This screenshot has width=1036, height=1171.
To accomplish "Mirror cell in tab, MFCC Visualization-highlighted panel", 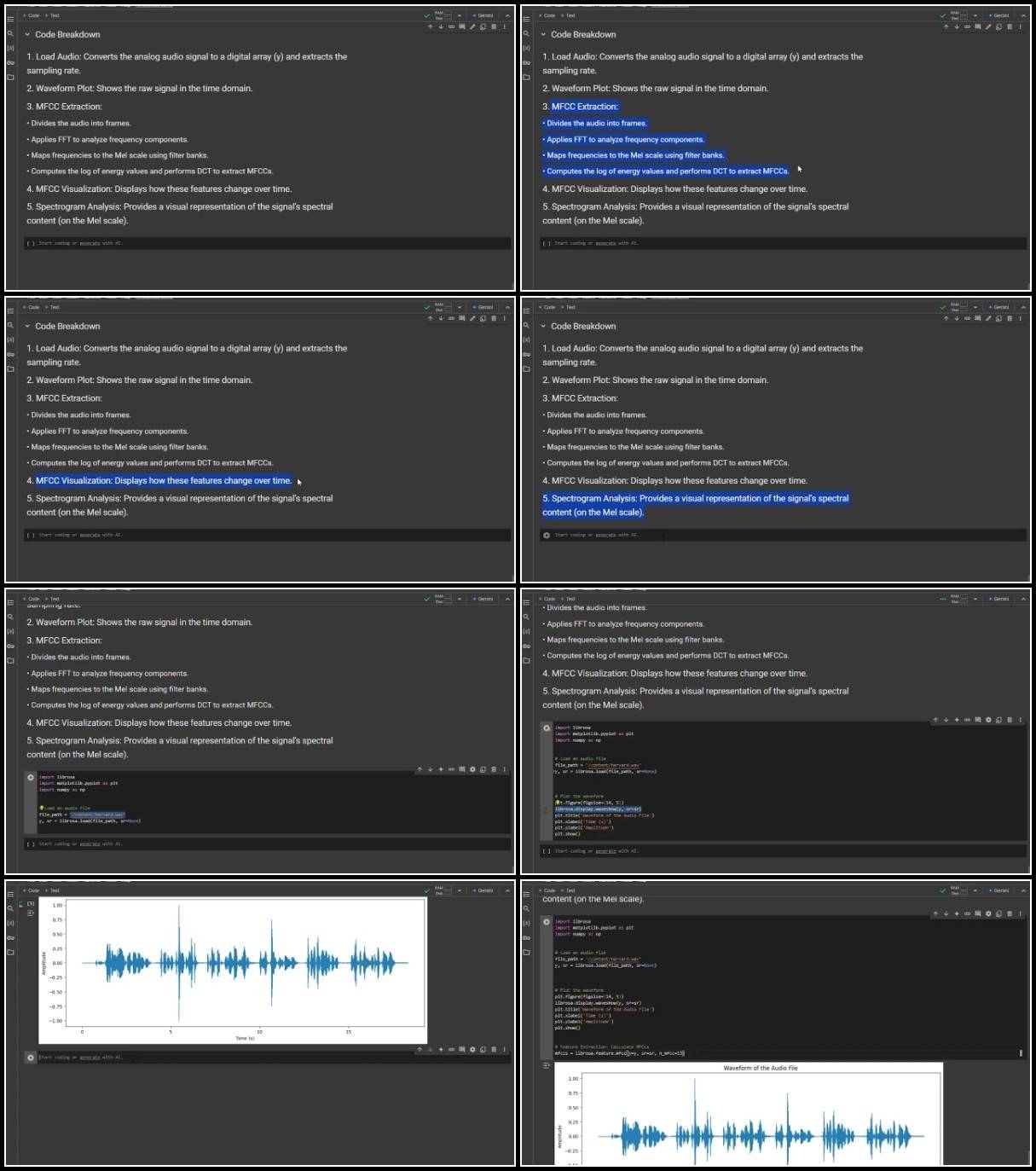I will [x=483, y=318].
